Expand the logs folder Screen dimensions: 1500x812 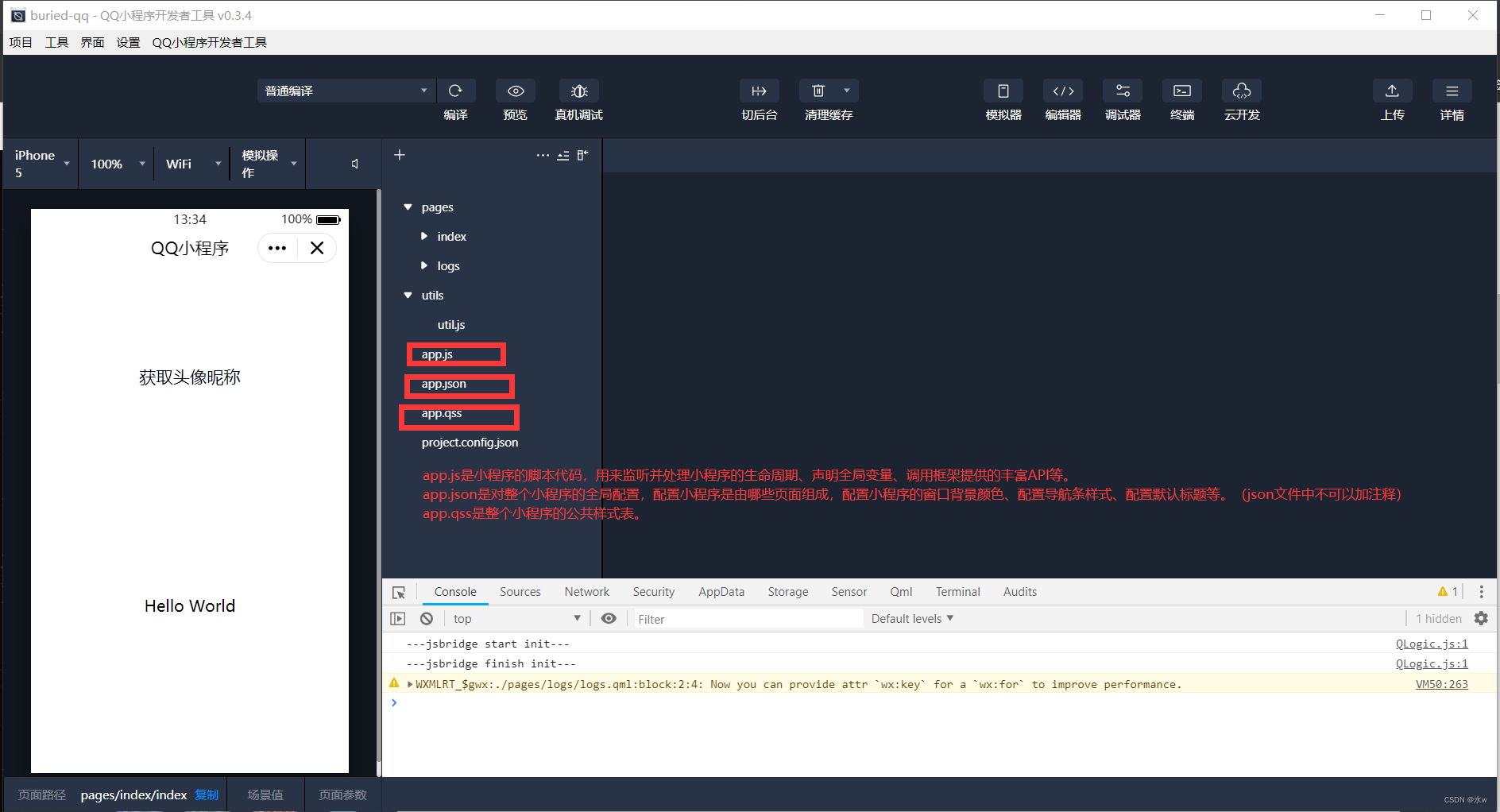(x=424, y=266)
